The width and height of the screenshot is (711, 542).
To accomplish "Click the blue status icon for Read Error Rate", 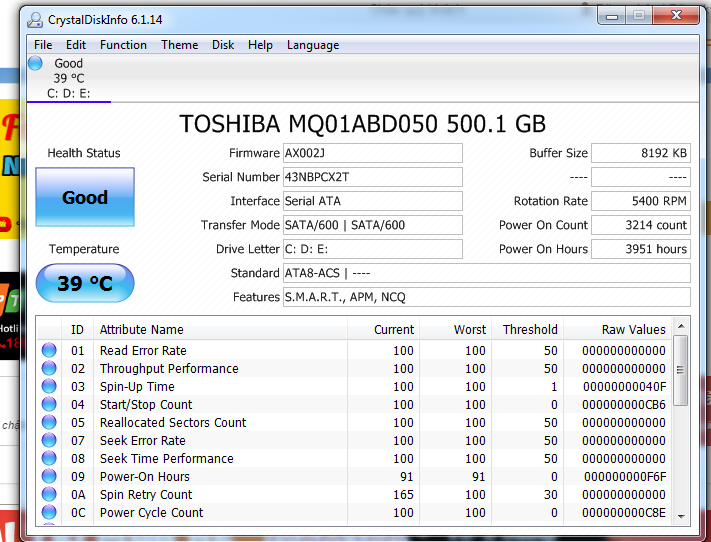I will [x=49, y=351].
